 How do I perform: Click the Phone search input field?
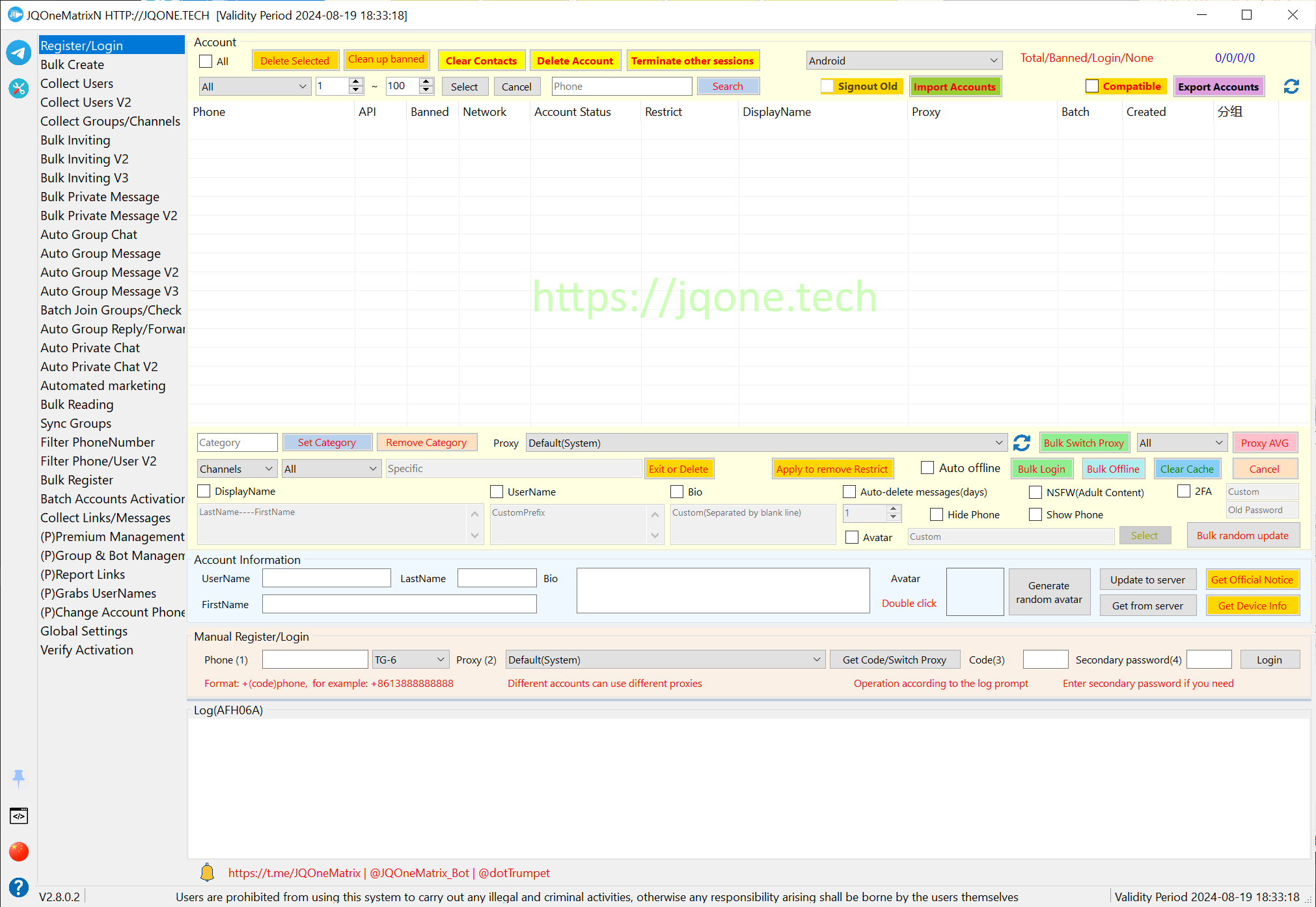click(x=621, y=86)
